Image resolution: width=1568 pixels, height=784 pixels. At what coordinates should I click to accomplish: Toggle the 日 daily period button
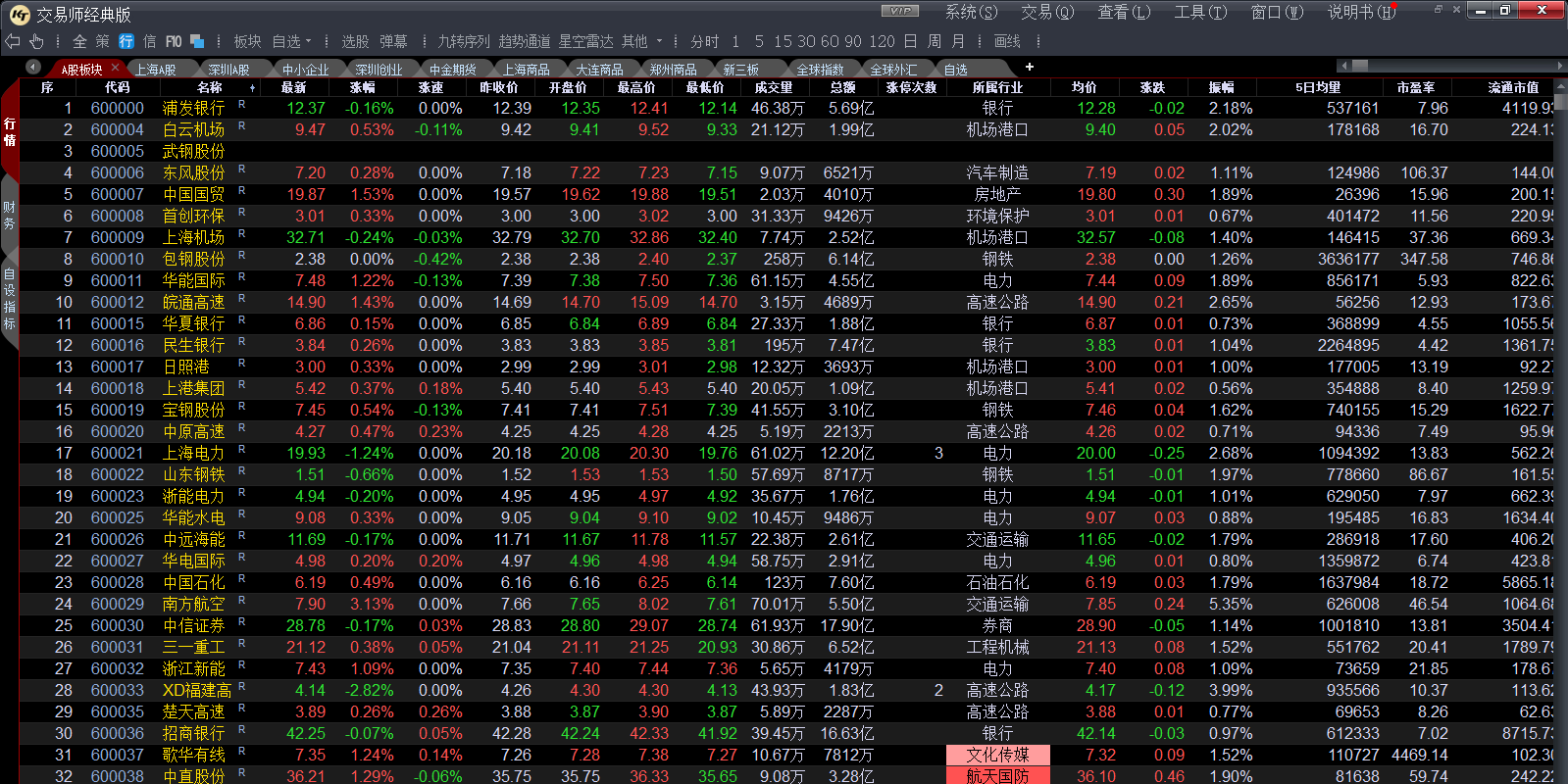click(910, 41)
